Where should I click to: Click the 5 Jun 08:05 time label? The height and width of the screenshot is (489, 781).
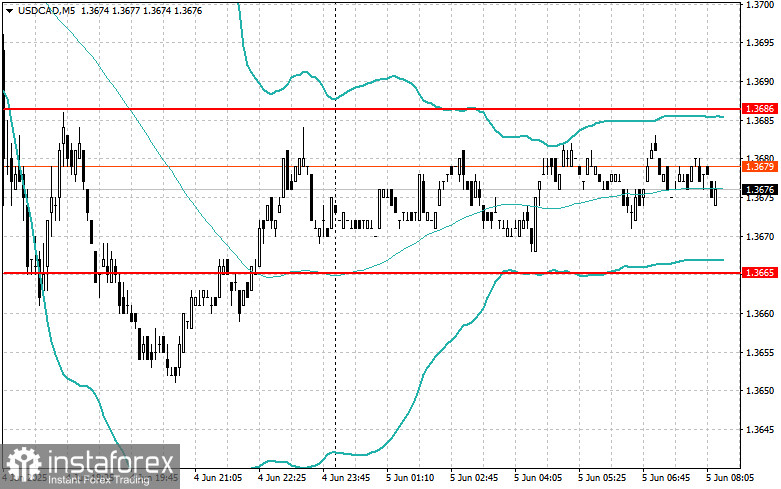coord(731,478)
